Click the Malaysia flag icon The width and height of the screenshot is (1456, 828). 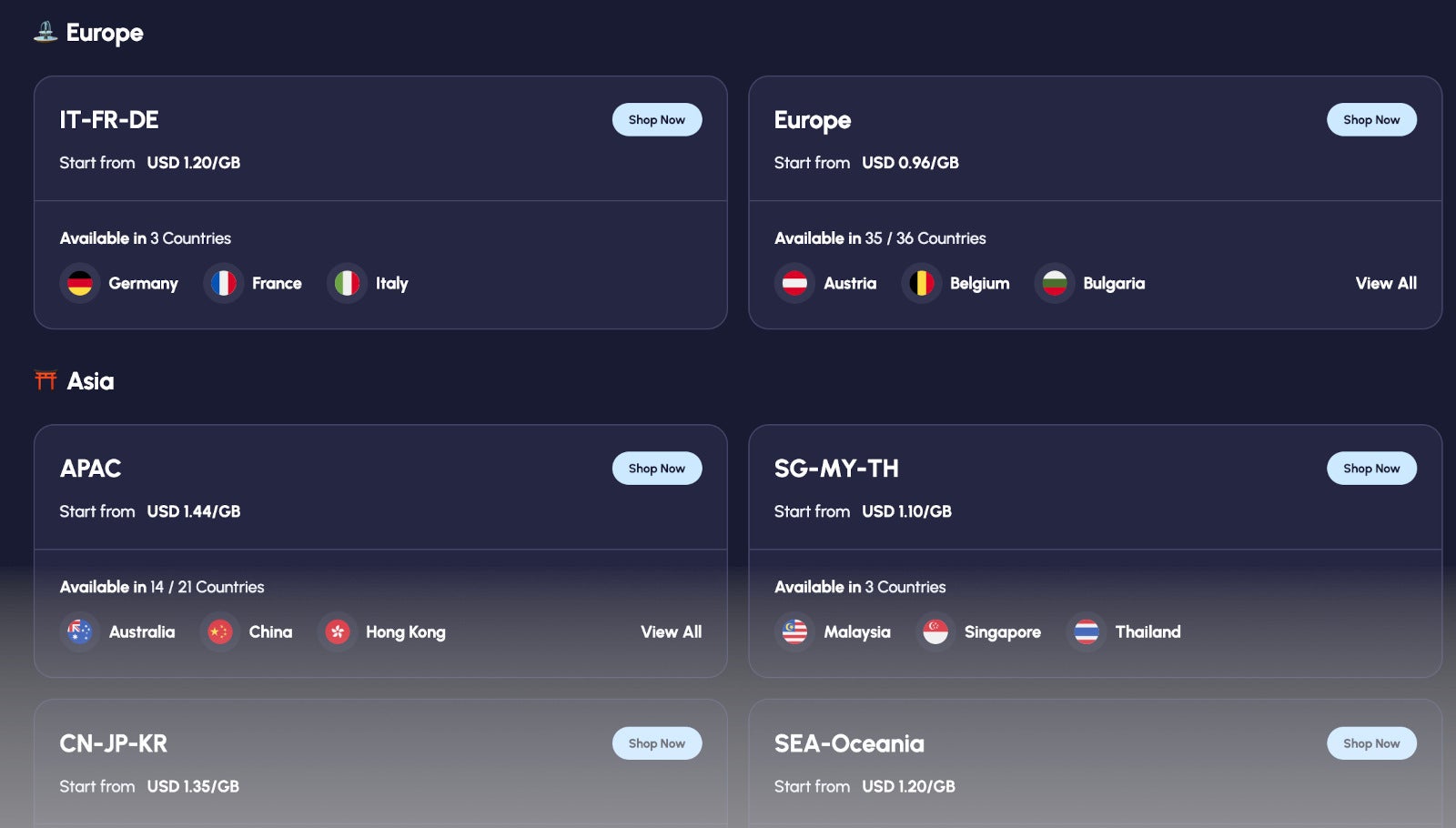click(794, 631)
